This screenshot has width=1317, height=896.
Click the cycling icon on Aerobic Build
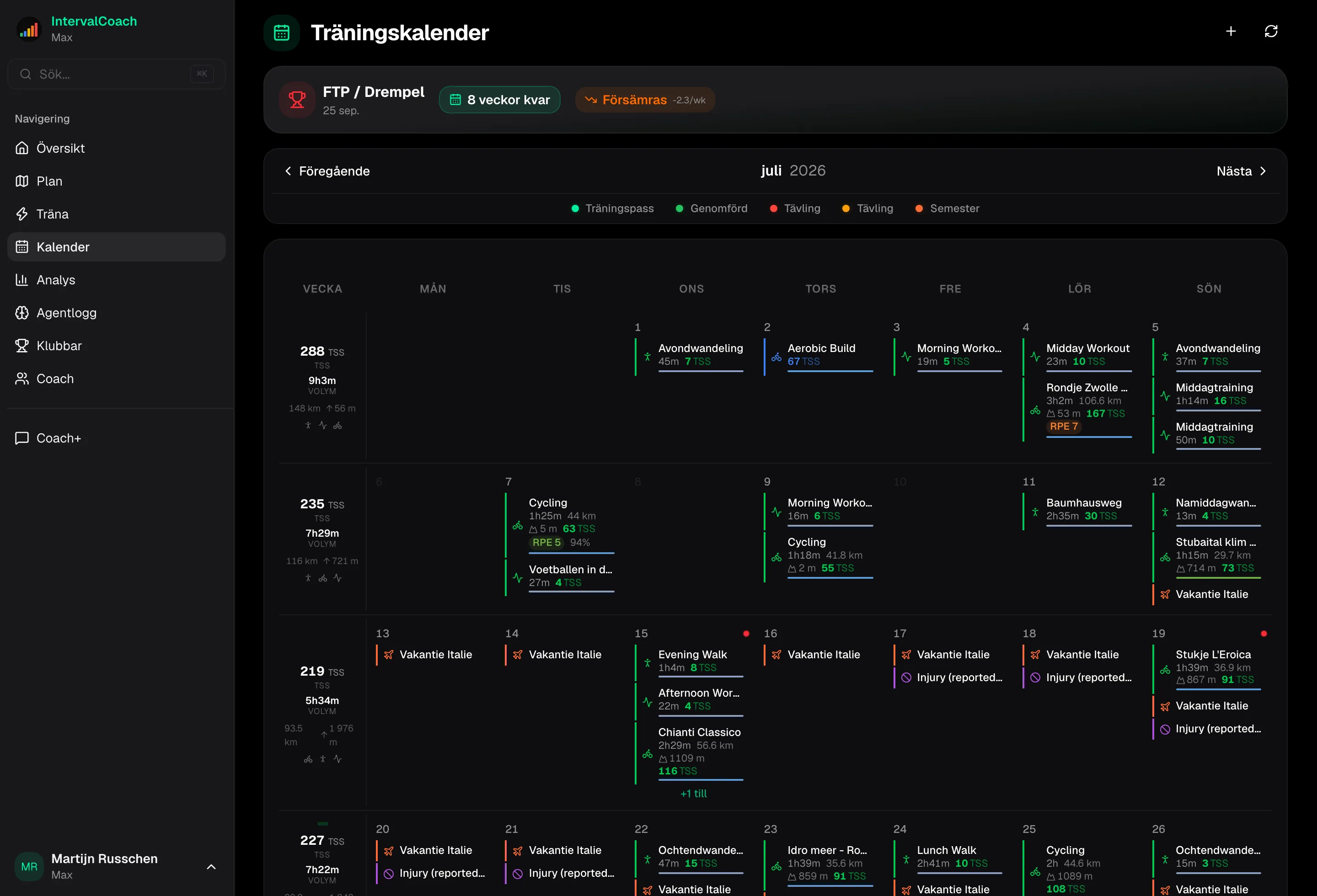pyautogui.click(x=776, y=357)
